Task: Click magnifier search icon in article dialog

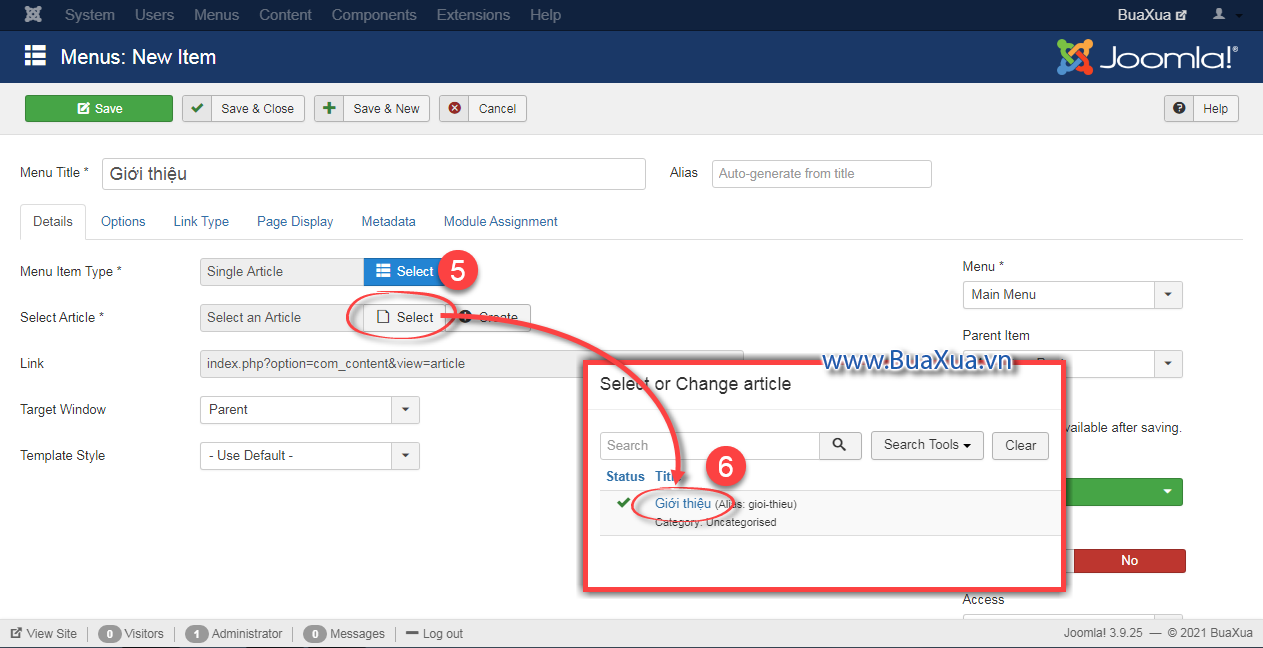Action: click(840, 445)
